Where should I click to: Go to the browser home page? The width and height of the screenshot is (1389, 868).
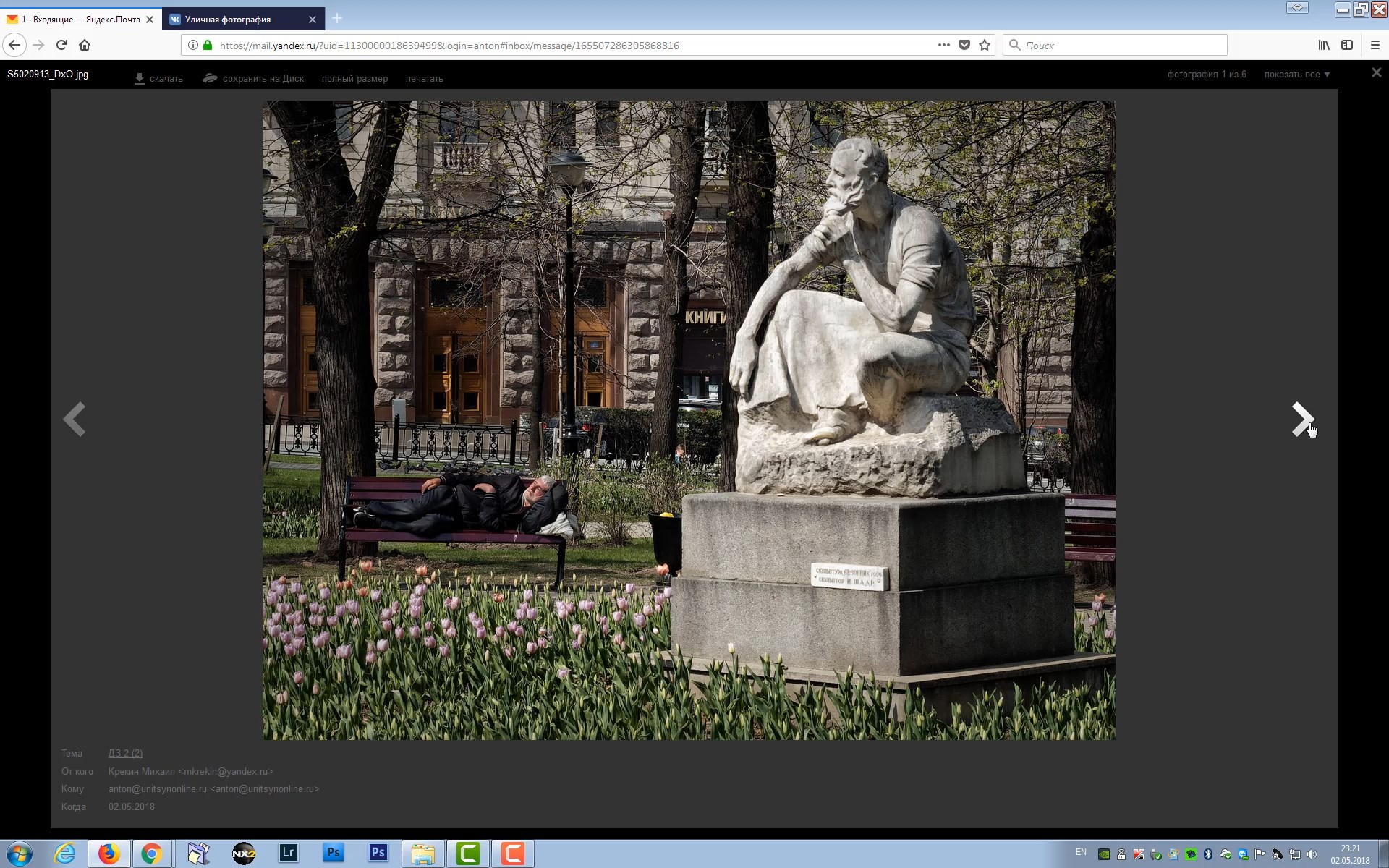(x=85, y=45)
